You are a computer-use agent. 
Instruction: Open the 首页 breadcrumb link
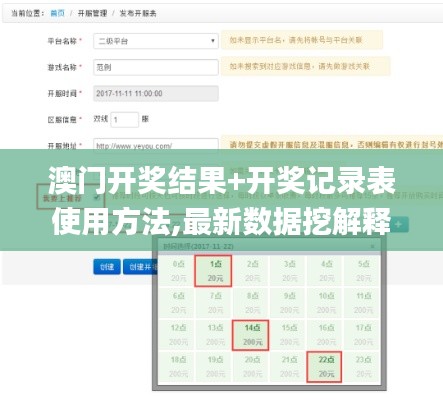coord(57,13)
